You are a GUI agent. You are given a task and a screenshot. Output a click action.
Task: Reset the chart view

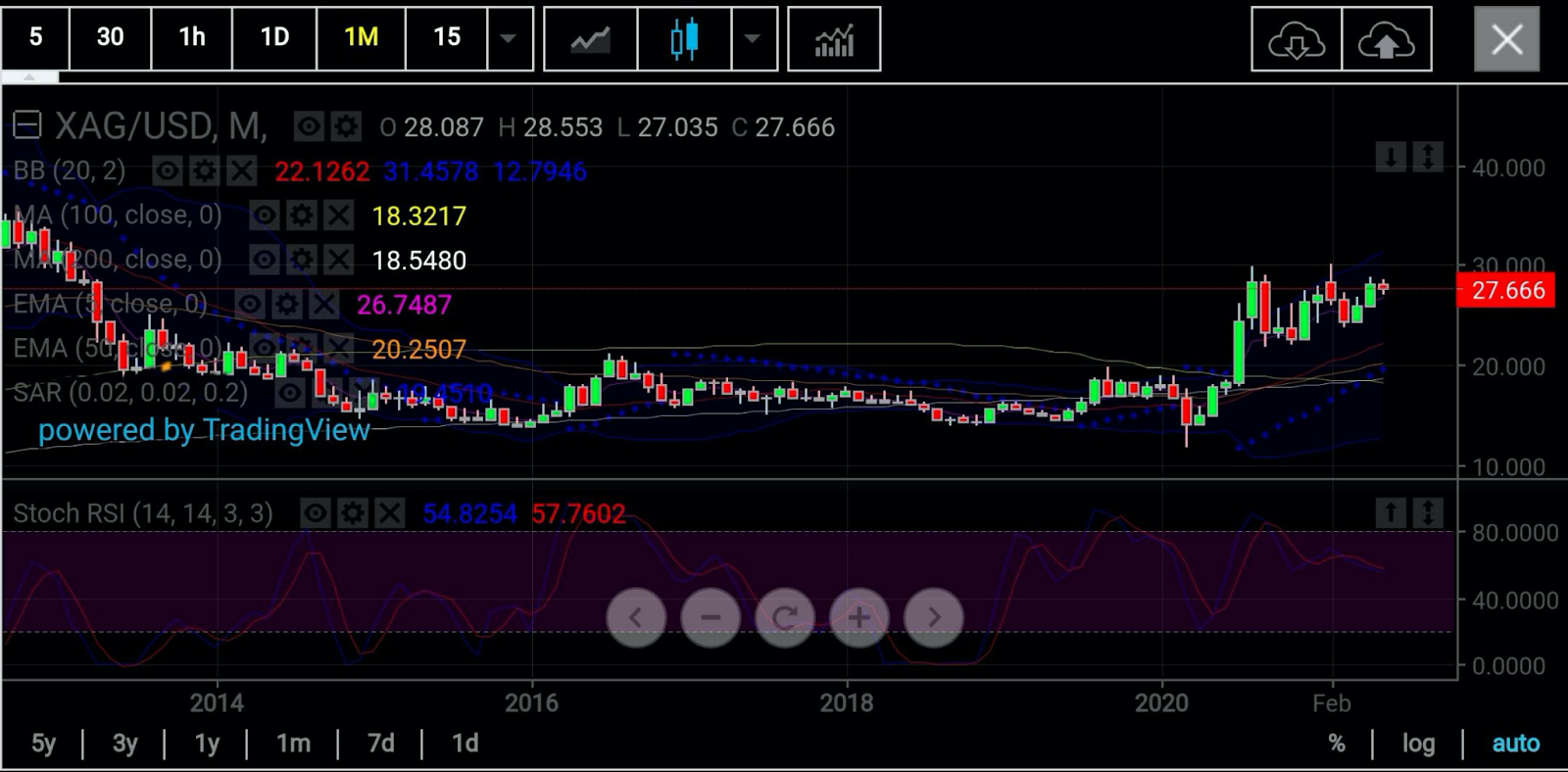785,617
